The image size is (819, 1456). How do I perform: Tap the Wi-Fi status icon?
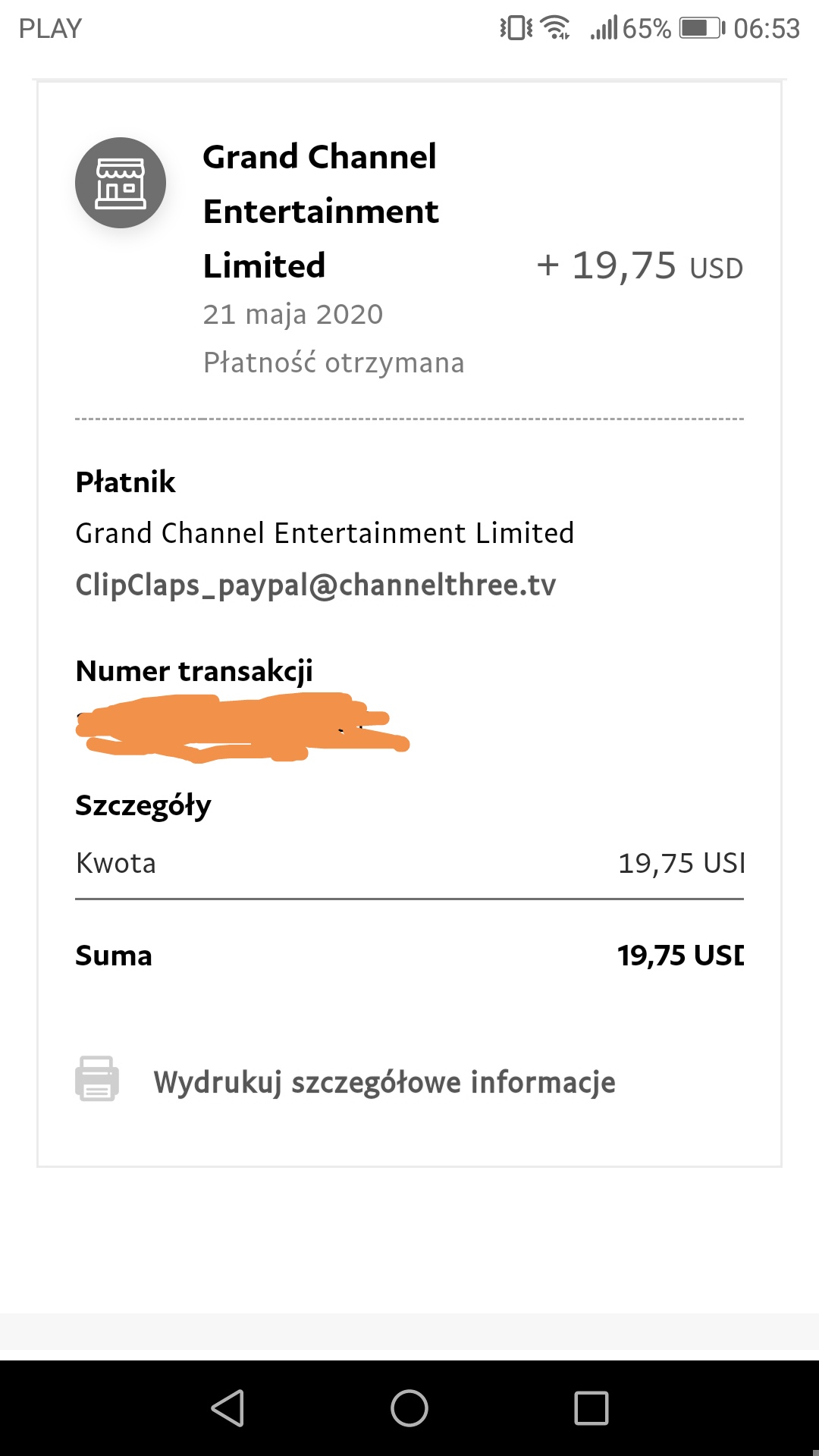557,27
